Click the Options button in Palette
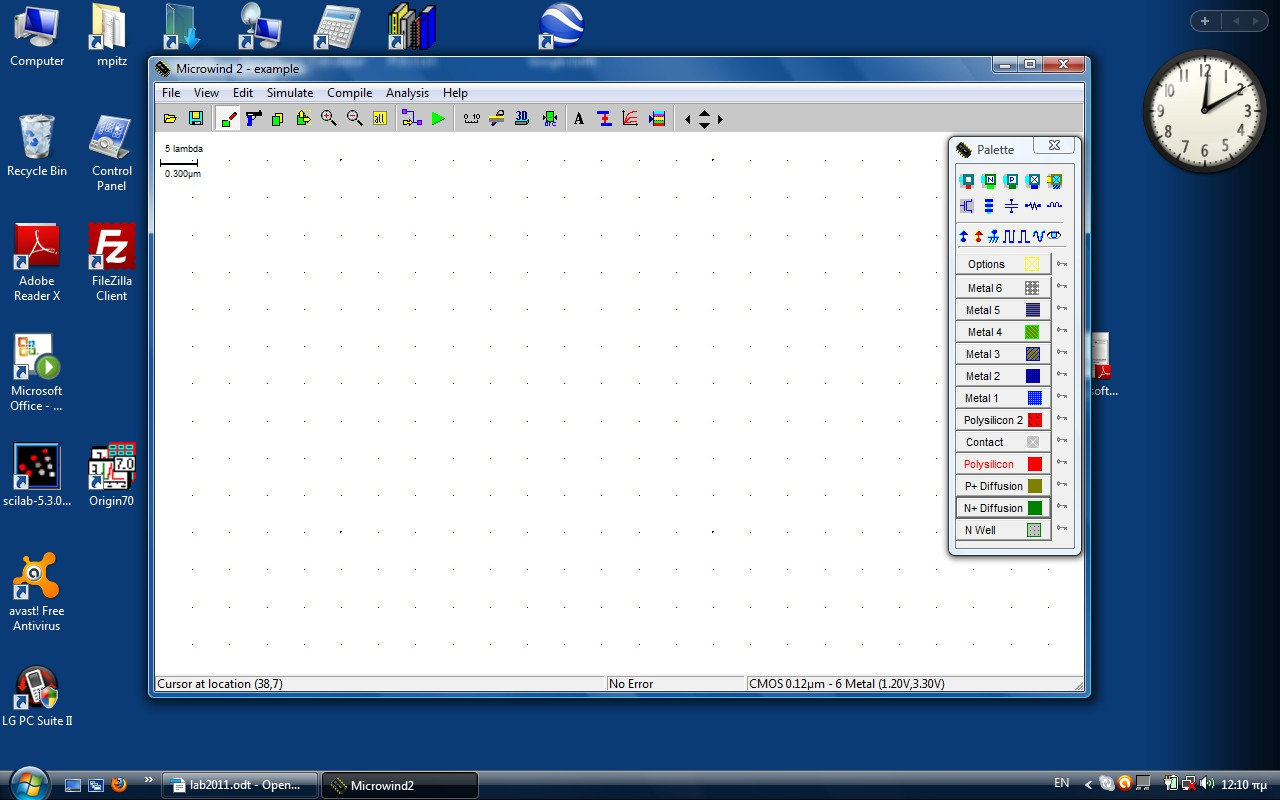 pyautogui.click(x=1003, y=264)
